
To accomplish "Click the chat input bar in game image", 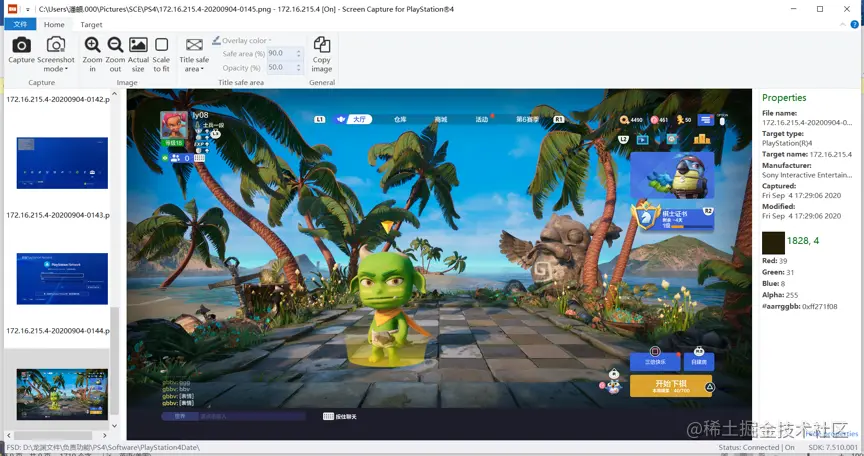I will (233, 416).
